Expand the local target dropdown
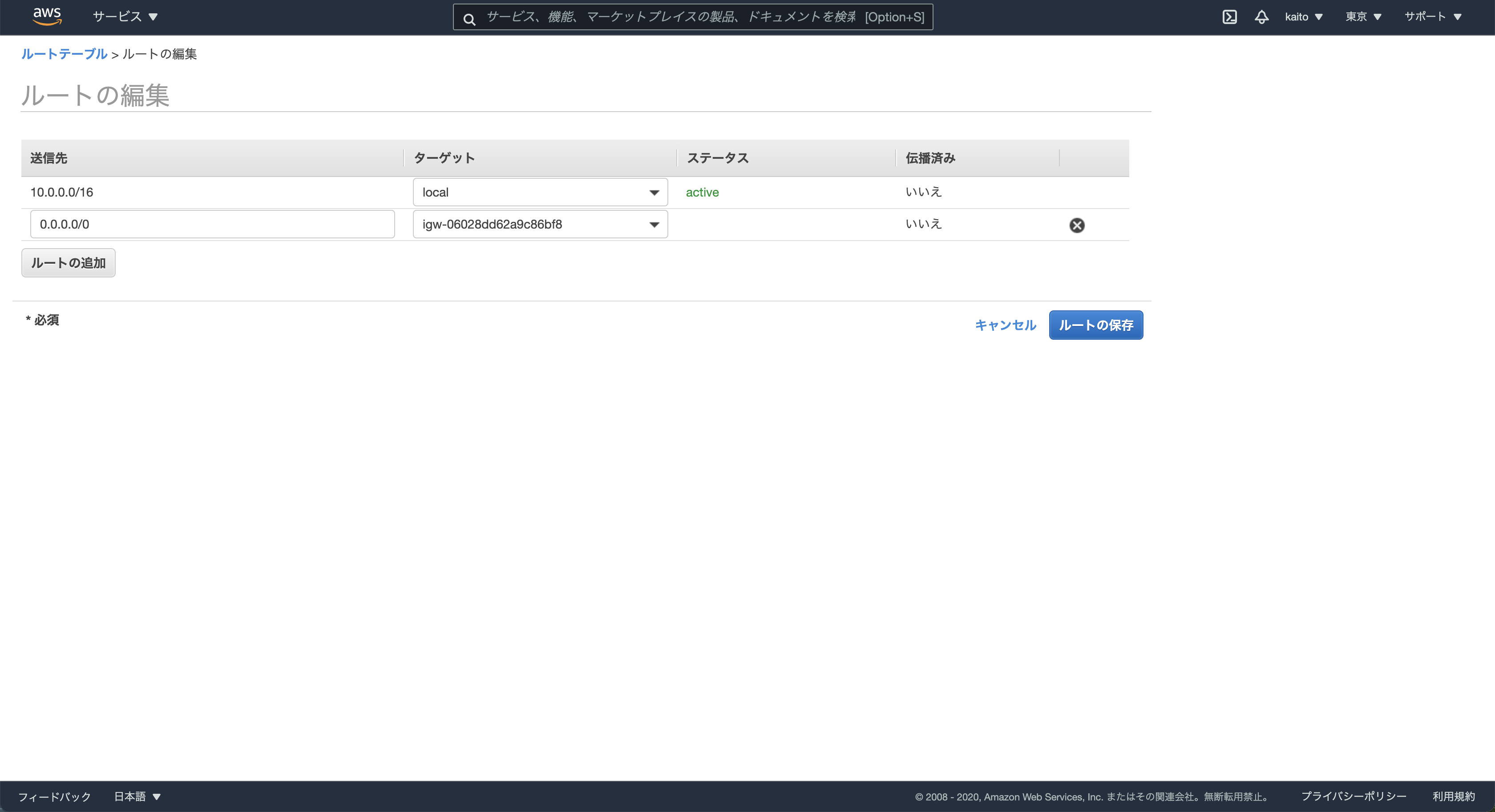Viewport: 1495px width, 812px height. [x=540, y=193]
